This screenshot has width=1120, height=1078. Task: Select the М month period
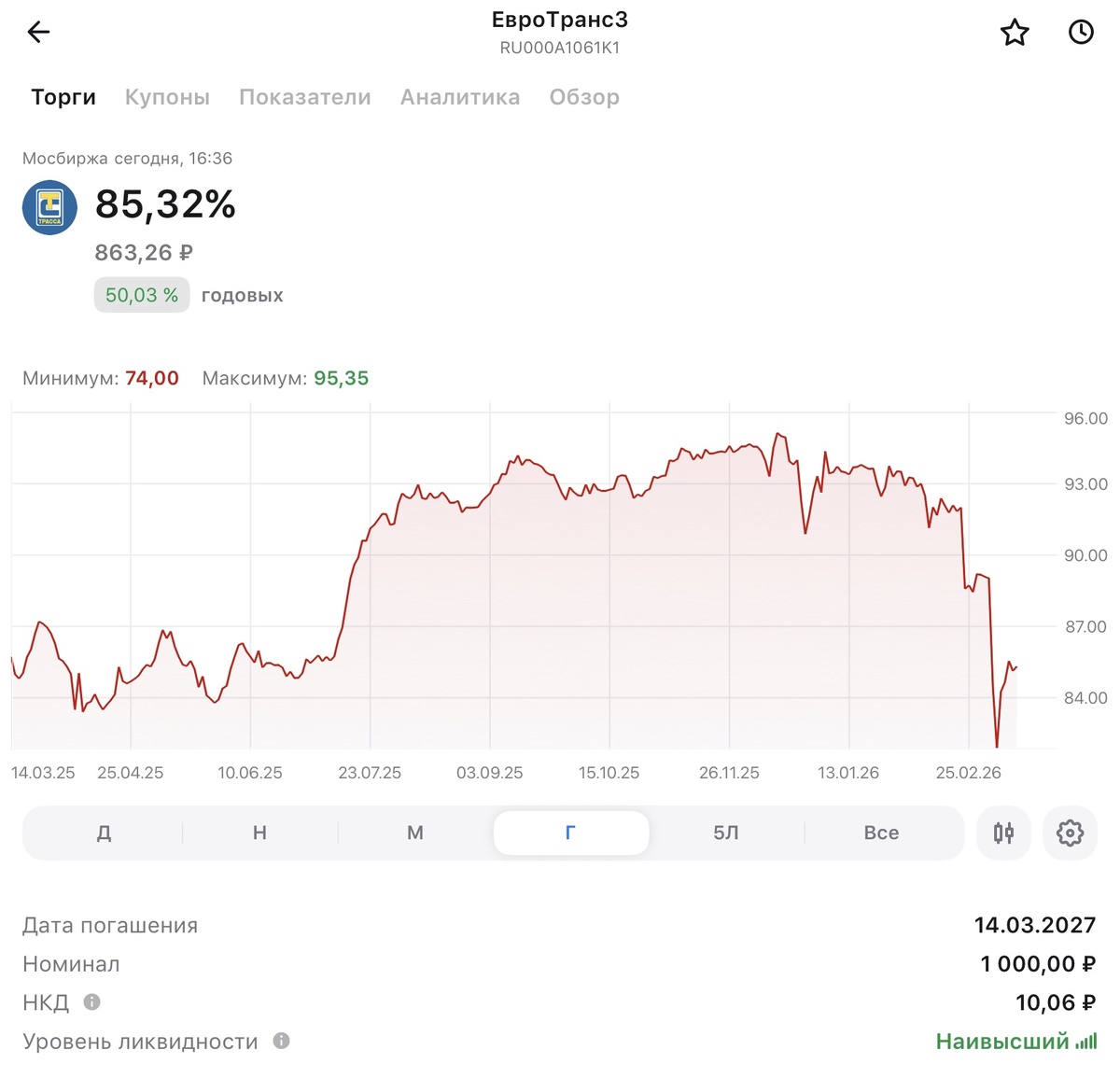pos(415,833)
